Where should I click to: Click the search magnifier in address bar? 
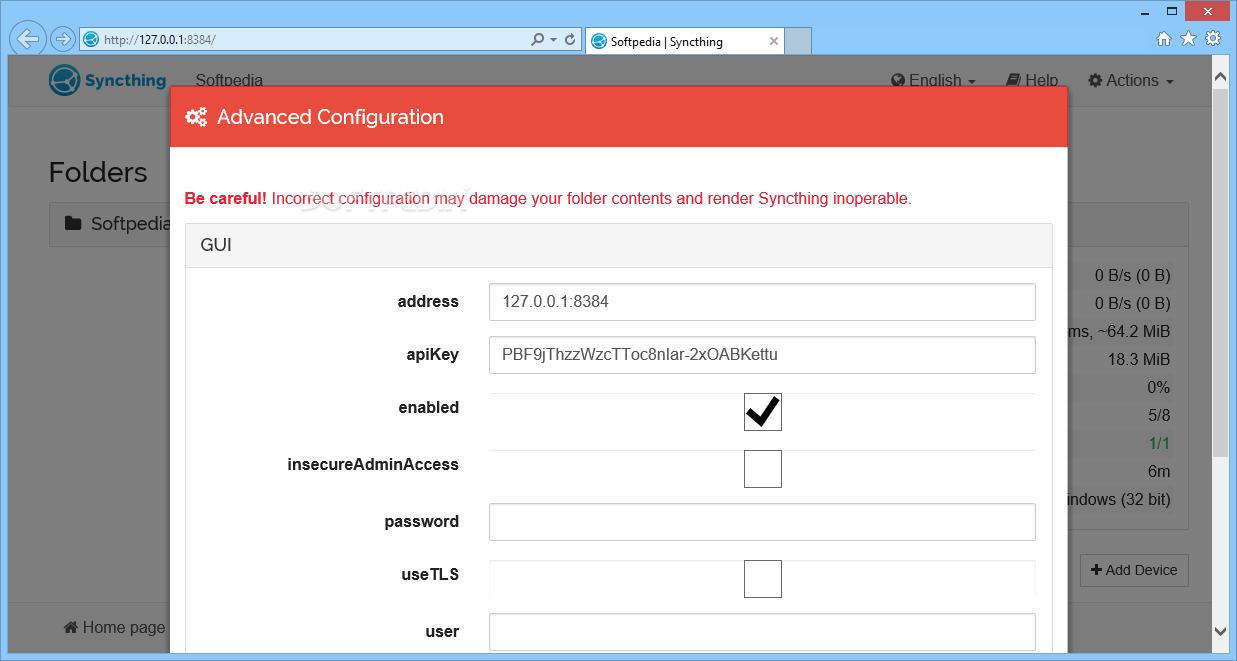538,39
